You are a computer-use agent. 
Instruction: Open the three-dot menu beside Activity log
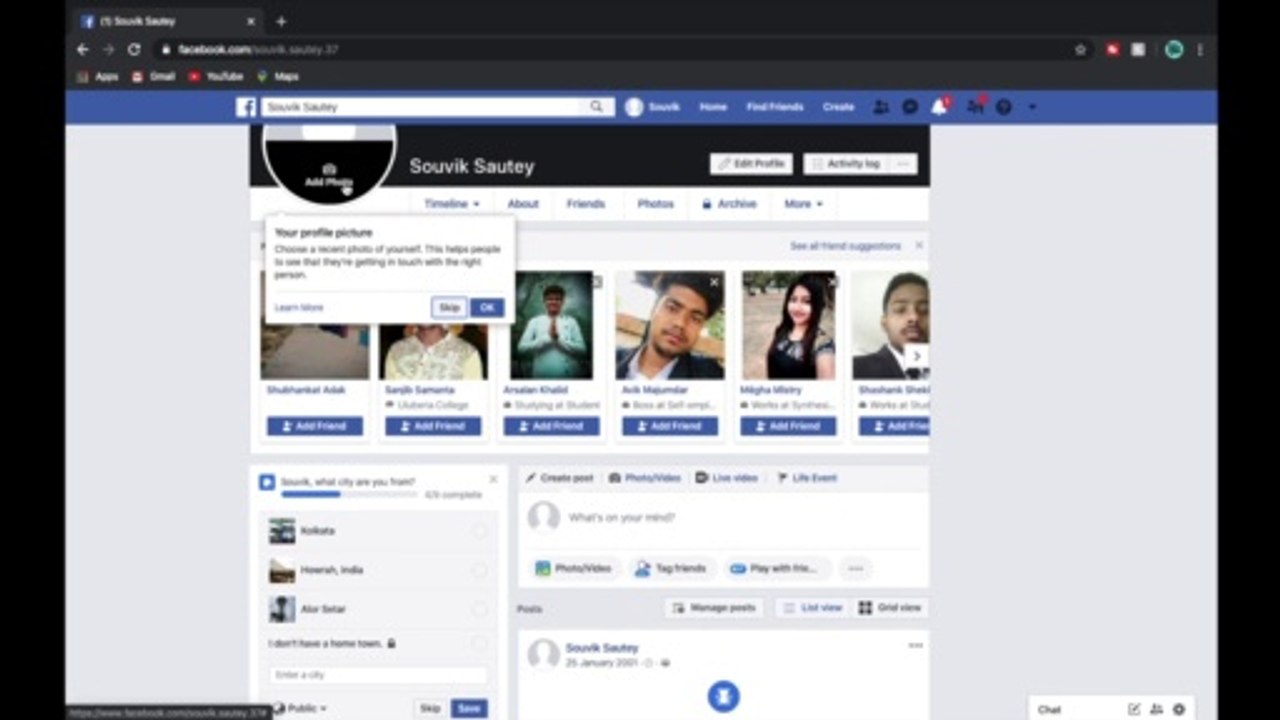[x=903, y=164]
